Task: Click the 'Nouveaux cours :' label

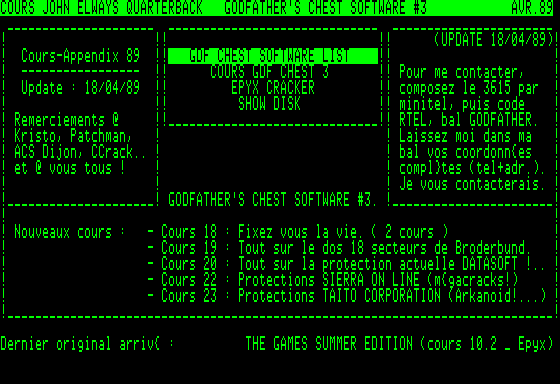Action: coord(70,232)
